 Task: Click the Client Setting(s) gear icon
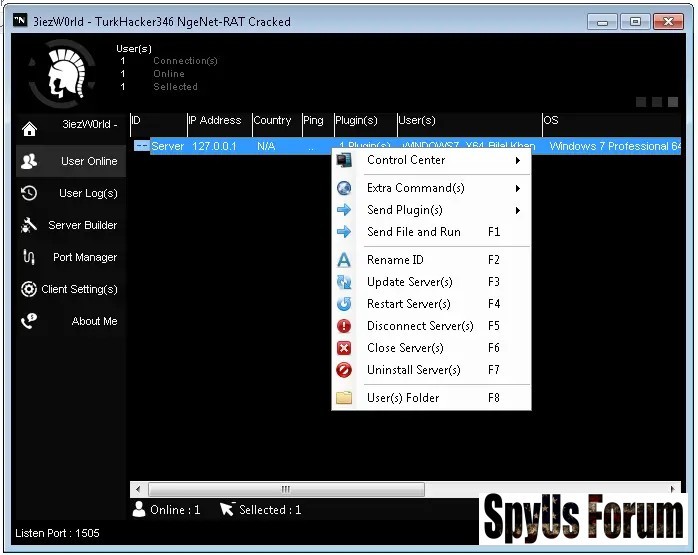pyautogui.click(x=29, y=289)
